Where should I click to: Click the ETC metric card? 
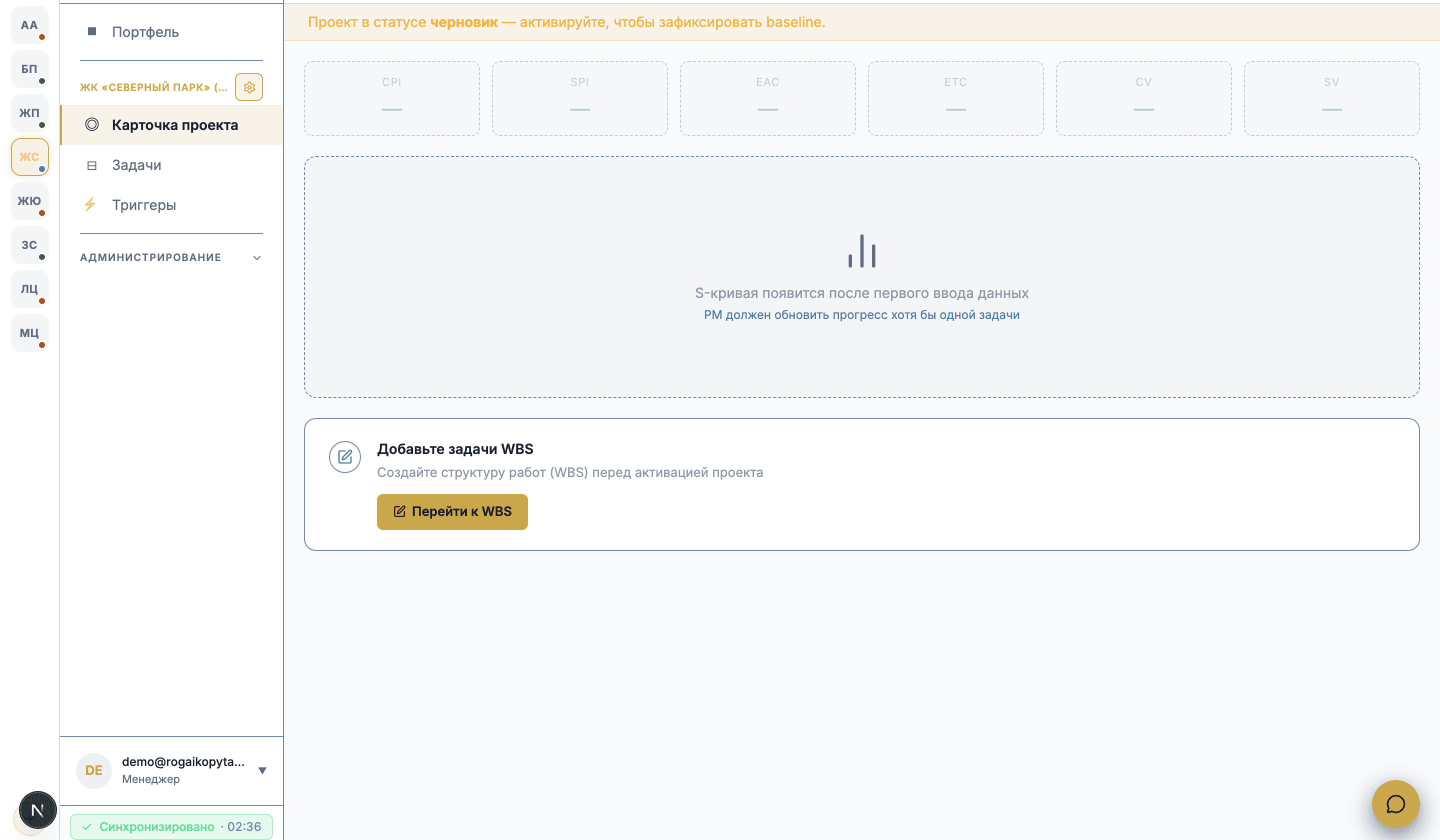coord(956,99)
